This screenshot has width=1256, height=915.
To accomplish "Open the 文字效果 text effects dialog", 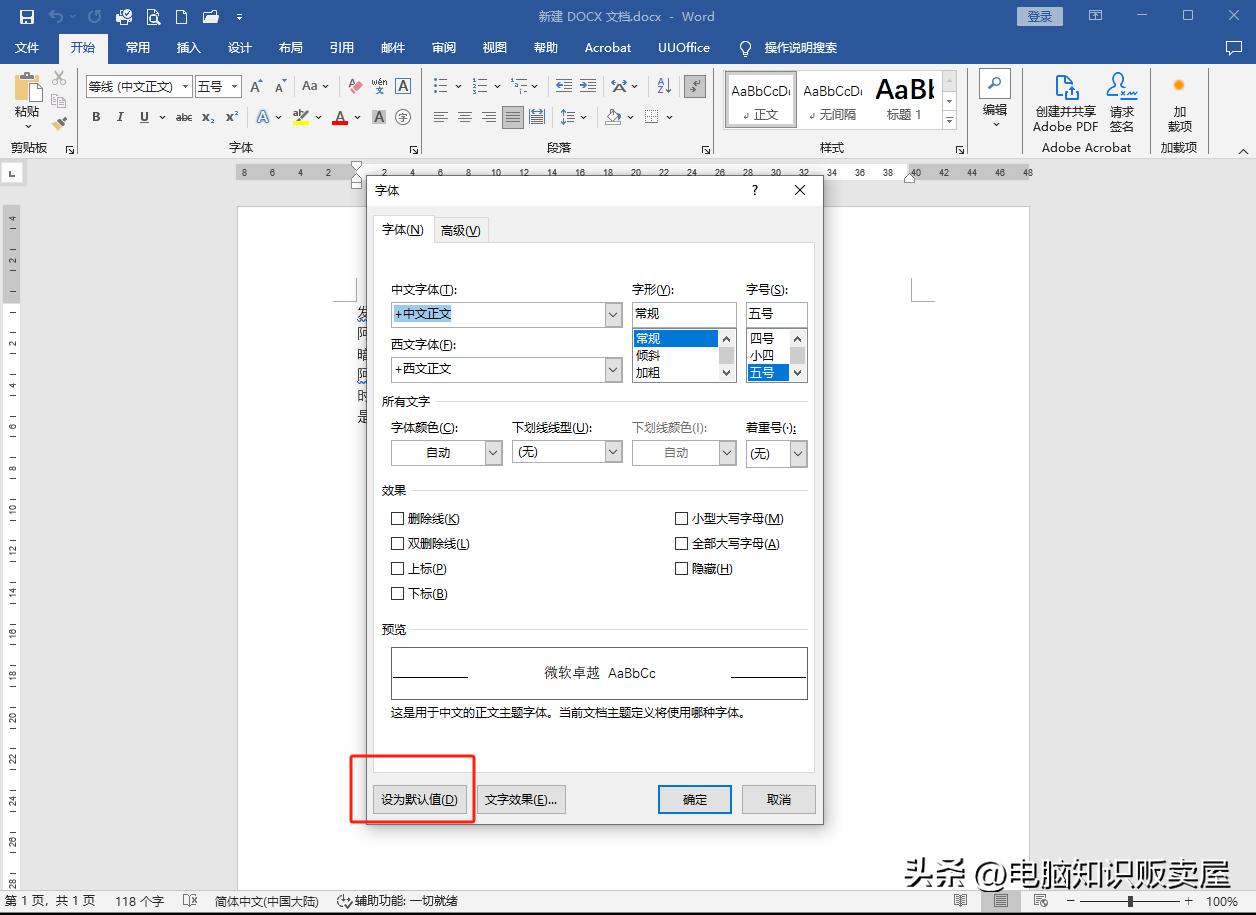I will pyautogui.click(x=521, y=799).
